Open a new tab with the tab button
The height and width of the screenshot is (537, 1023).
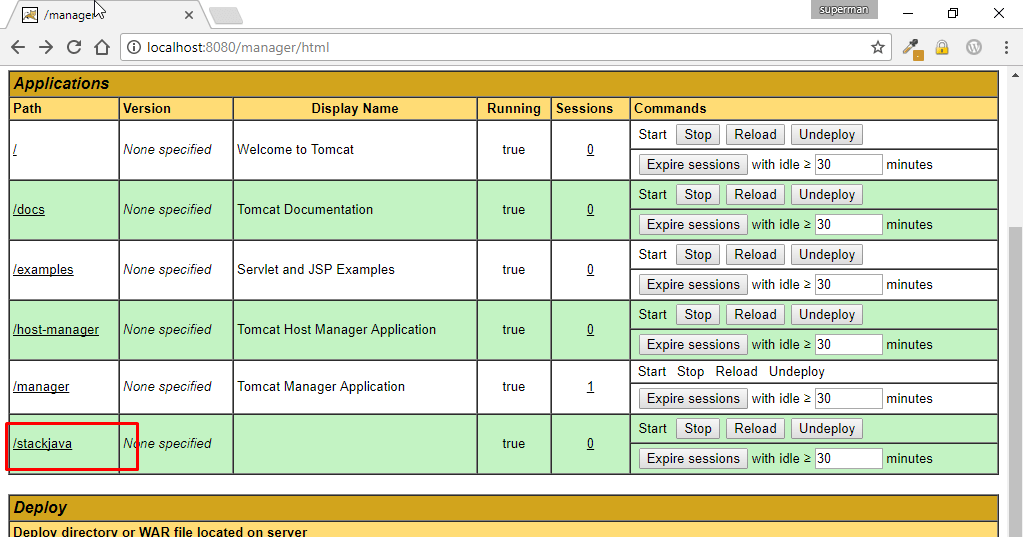click(x=226, y=15)
